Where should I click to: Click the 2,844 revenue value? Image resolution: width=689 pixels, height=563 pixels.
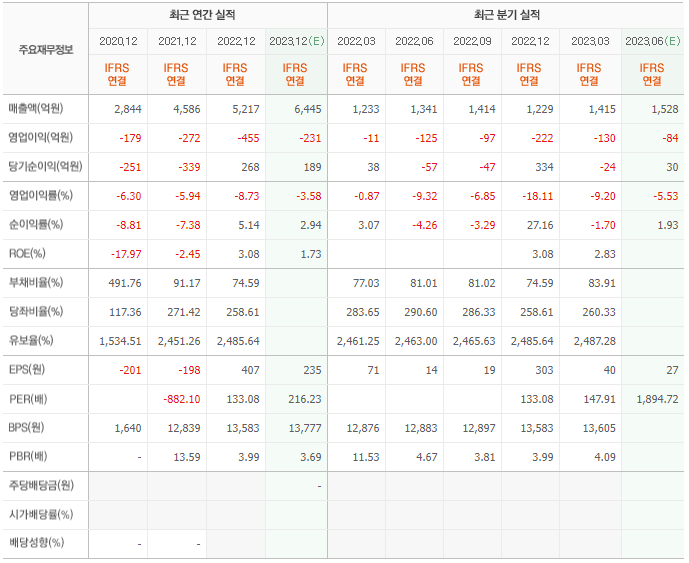click(x=128, y=109)
